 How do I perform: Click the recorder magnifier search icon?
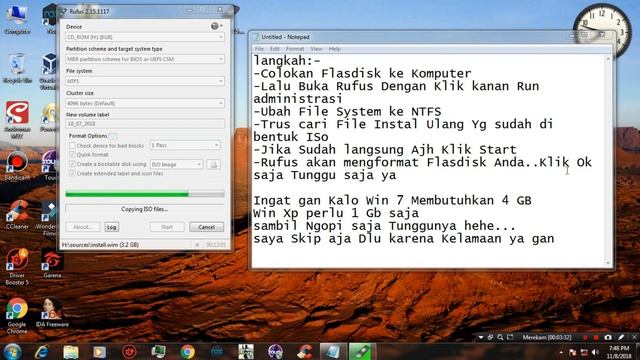click(500, 337)
